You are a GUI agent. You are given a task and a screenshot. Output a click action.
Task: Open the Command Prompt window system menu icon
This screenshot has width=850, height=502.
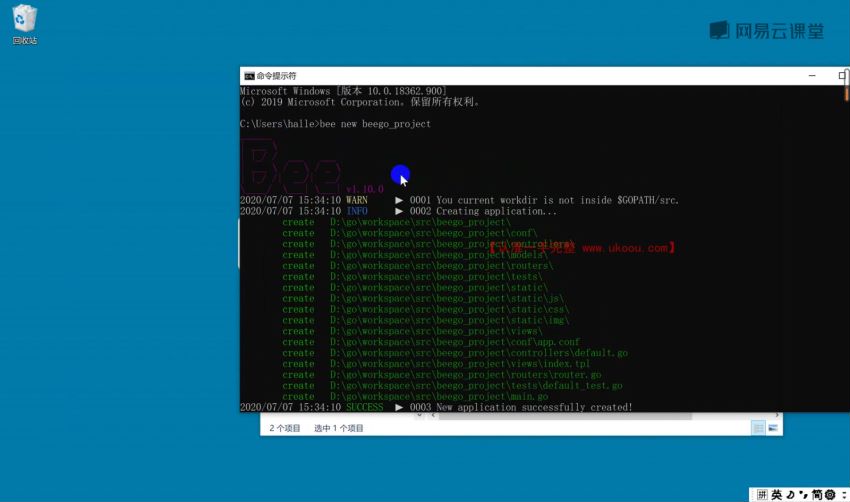[249, 76]
